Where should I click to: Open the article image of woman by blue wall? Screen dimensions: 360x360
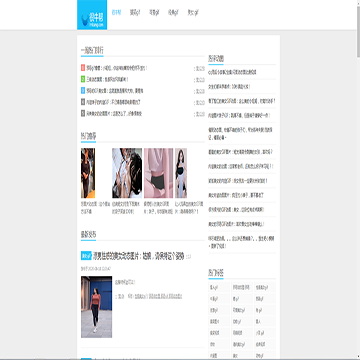96,307
